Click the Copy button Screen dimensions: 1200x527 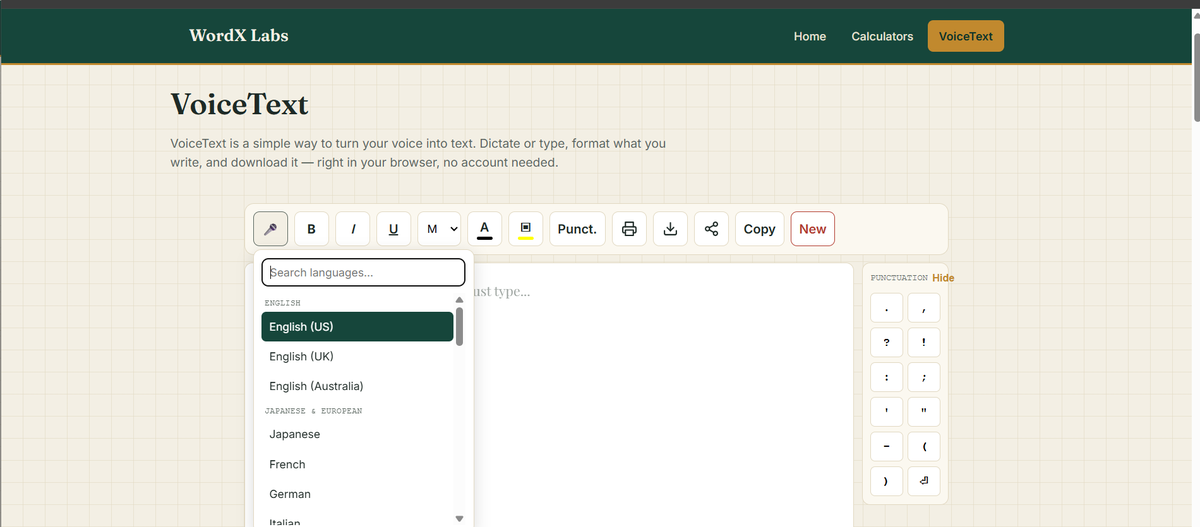pyautogui.click(x=759, y=229)
